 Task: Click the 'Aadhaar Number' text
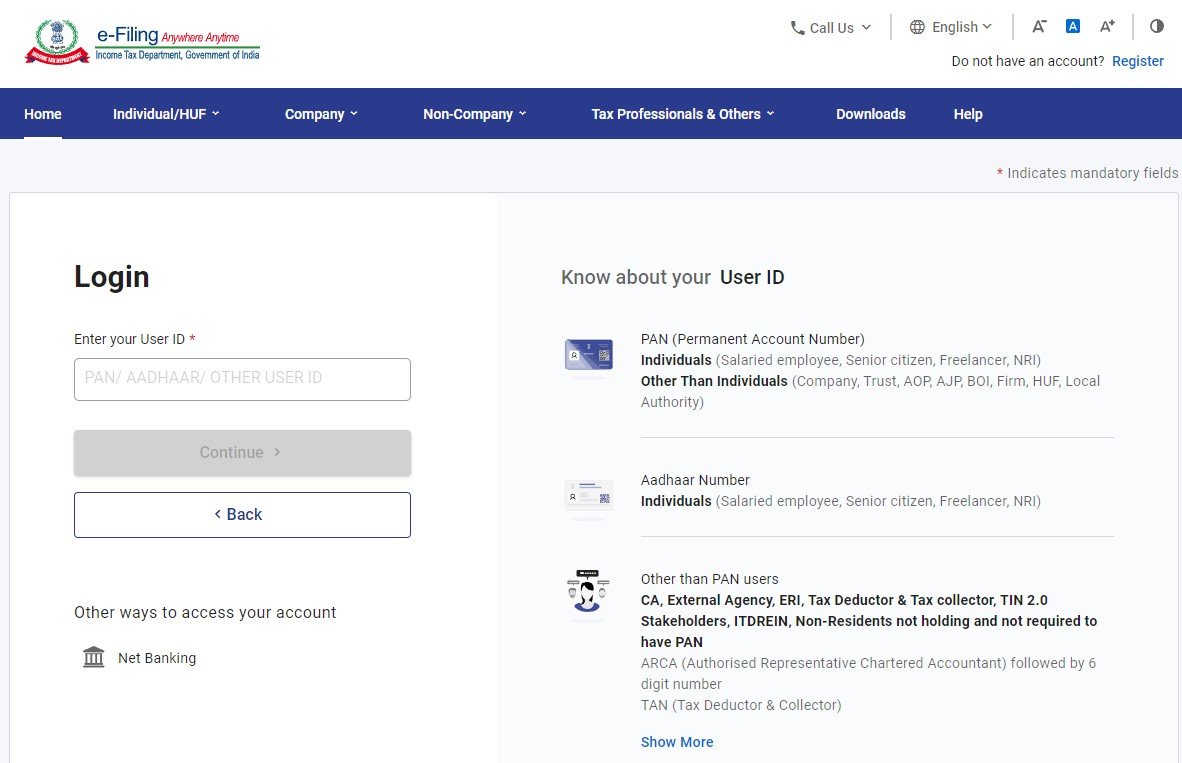pos(695,480)
